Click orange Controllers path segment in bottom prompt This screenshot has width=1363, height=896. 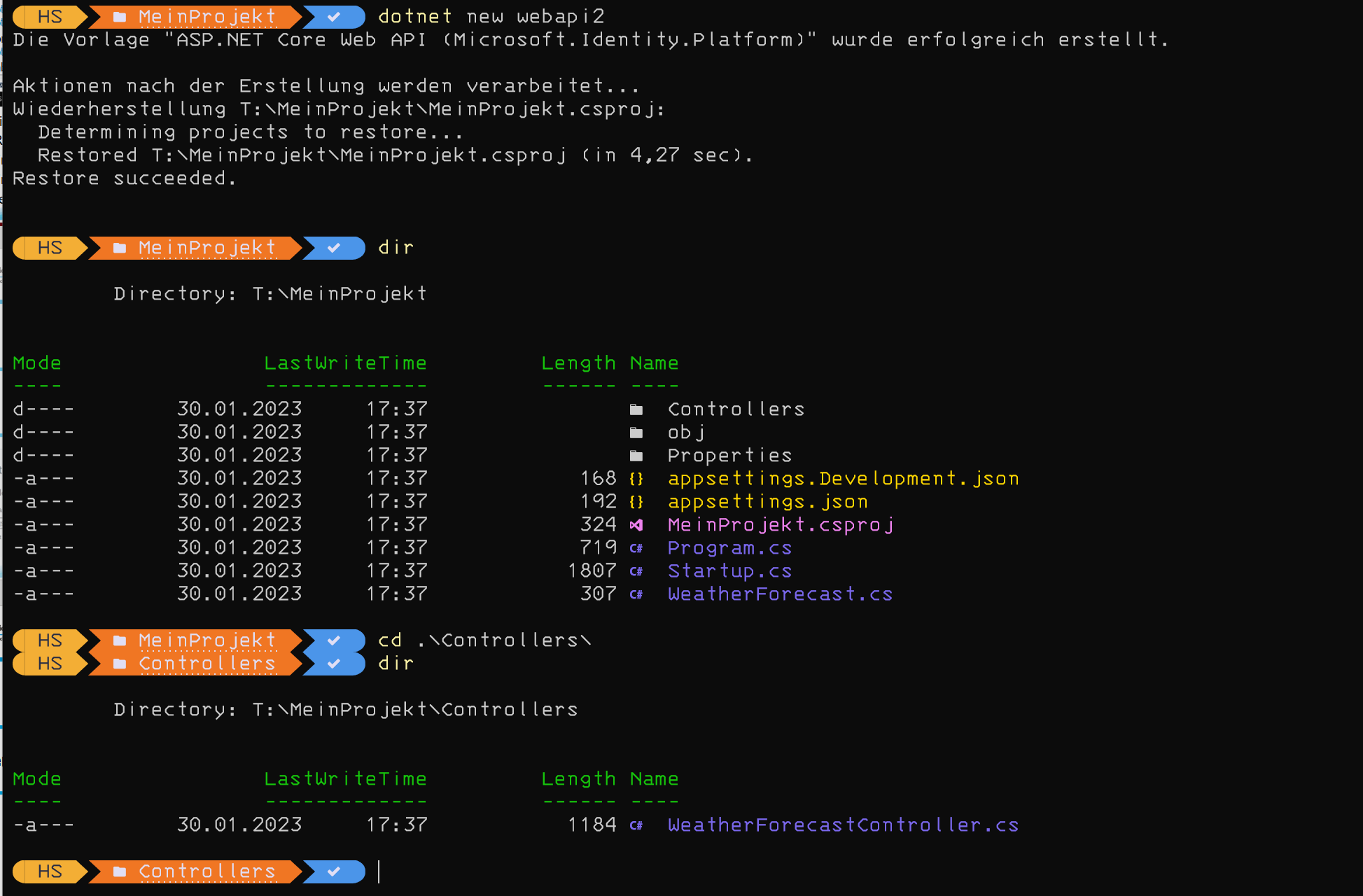[x=207, y=871]
